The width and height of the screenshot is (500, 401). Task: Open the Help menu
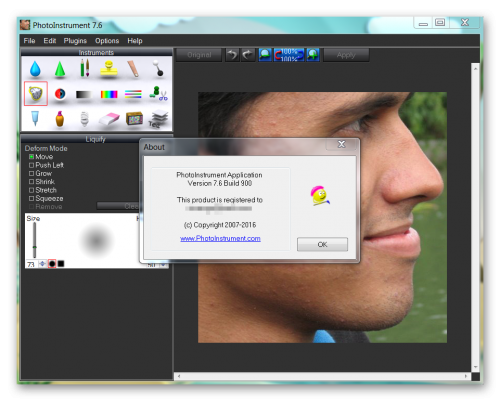click(135, 41)
